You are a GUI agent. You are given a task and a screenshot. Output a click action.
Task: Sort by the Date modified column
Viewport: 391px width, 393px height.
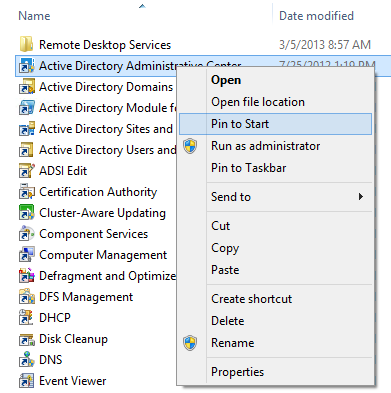[316, 16]
